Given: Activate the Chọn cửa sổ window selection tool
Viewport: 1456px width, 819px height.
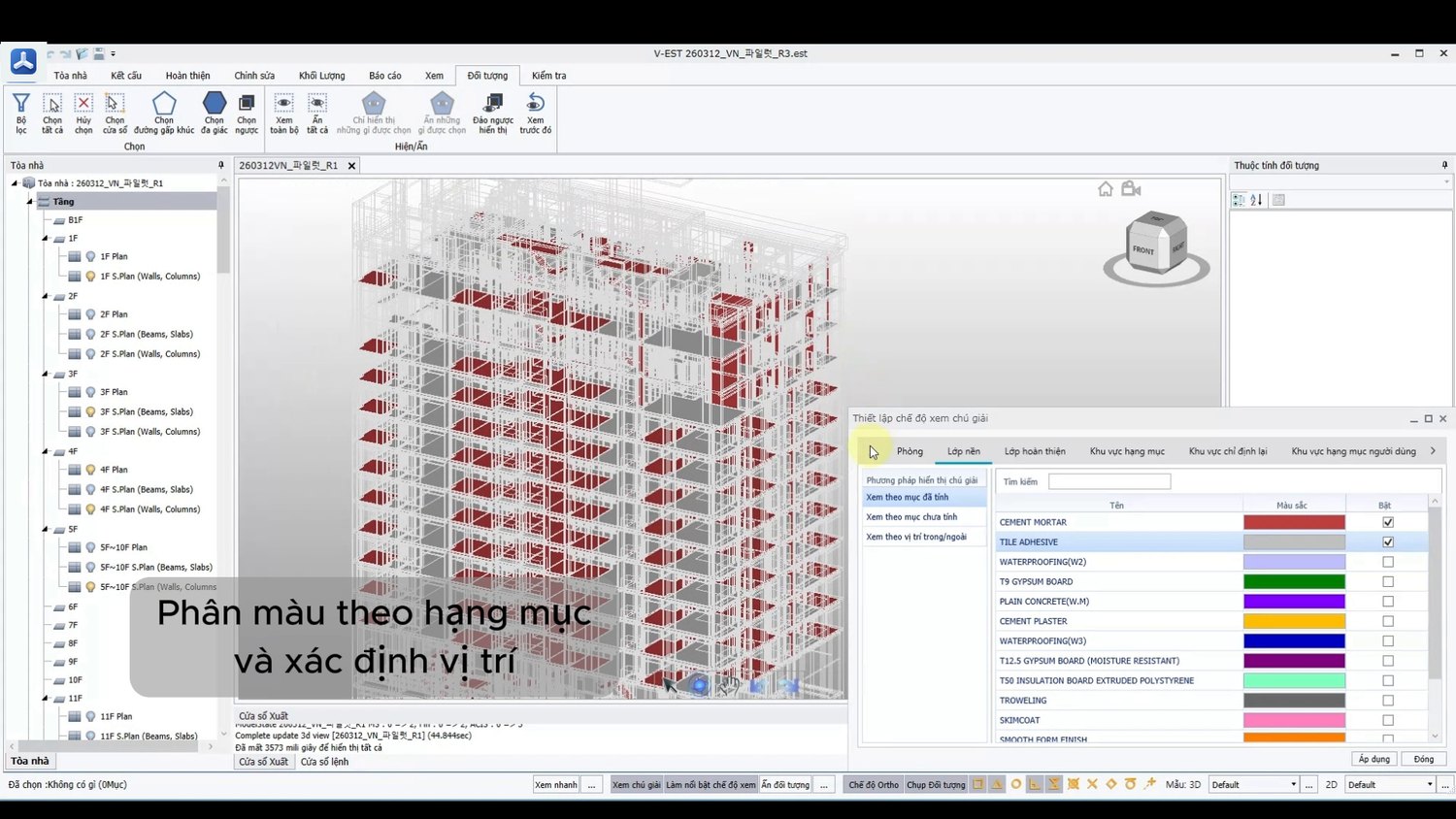Looking at the screenshot, I should pos(115,113).
